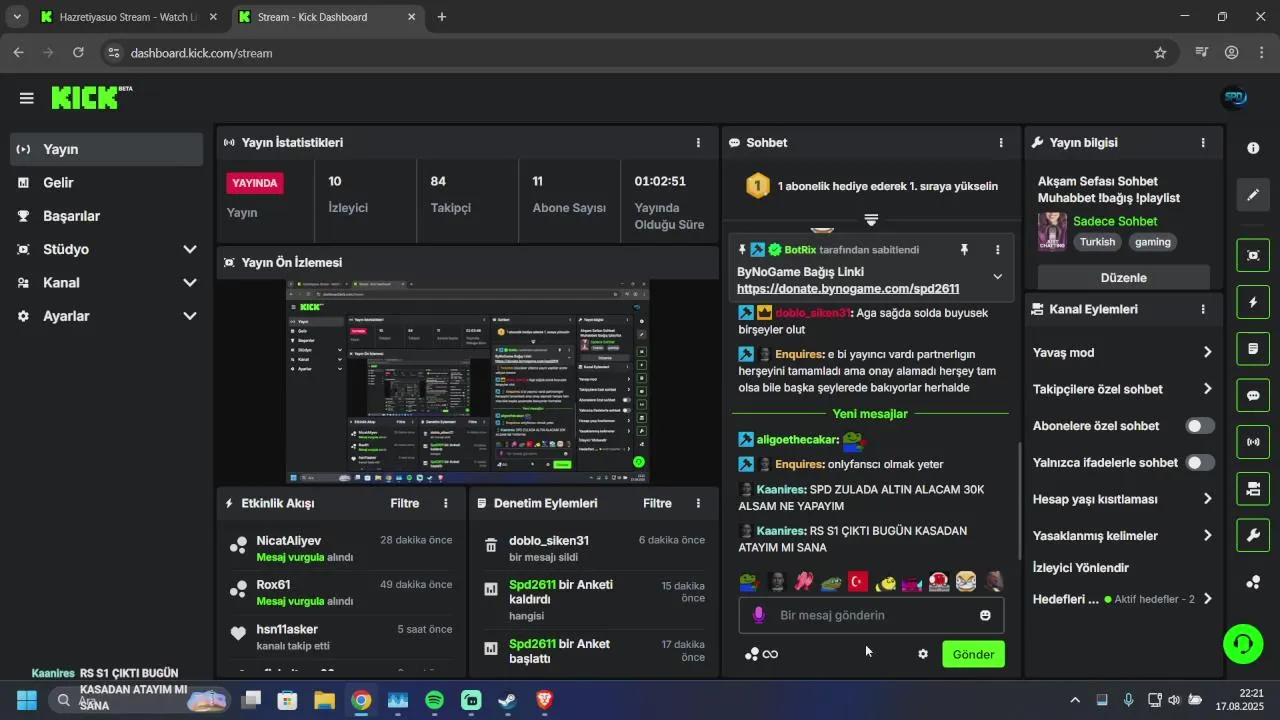Open Yavaş mod settings arrow

pyautogui.click(x=1207, y=352)
